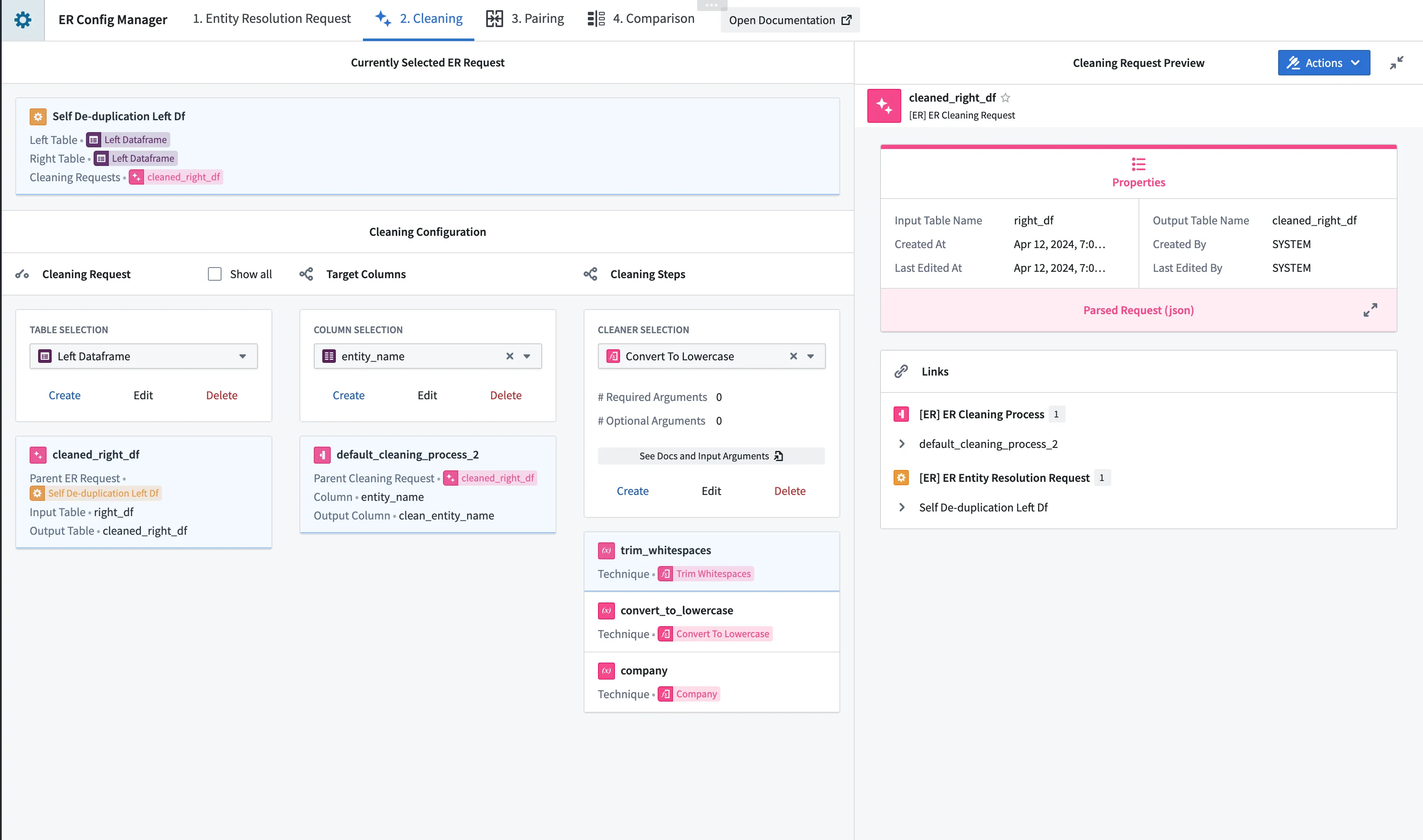Viewport: 1423px width, 840px height.
Task: Delete the selected cleaner step
Action: point(789,491)
